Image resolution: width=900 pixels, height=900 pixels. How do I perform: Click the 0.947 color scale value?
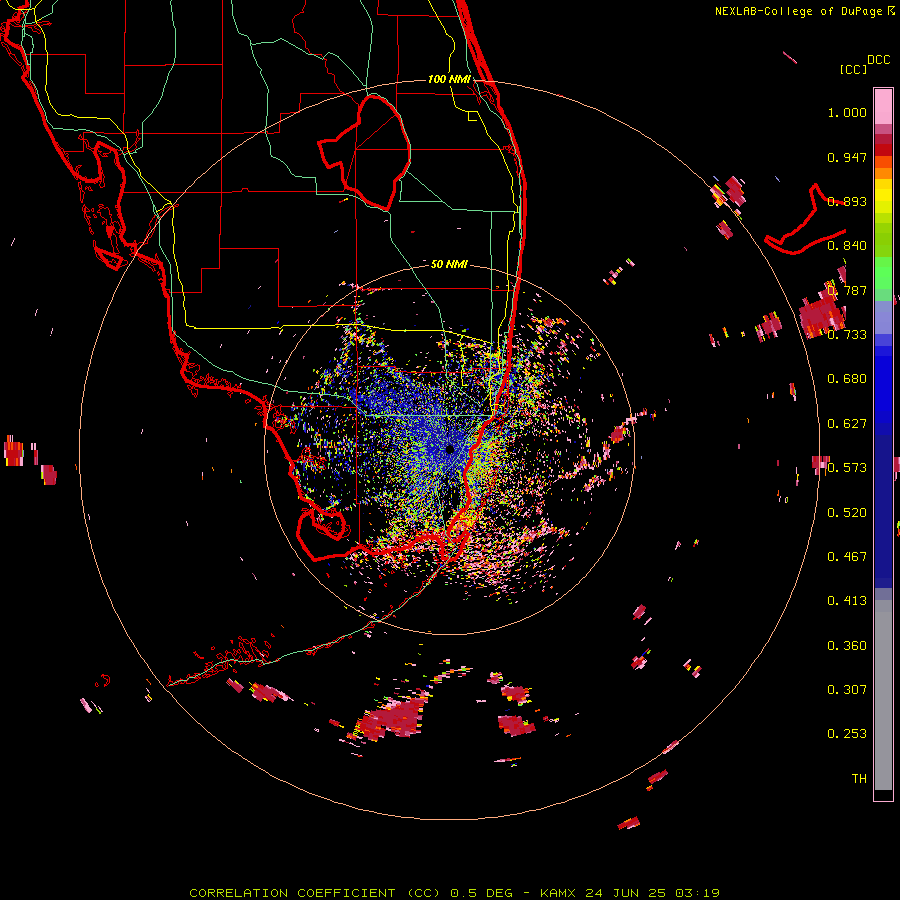click(x=847, y=157)
